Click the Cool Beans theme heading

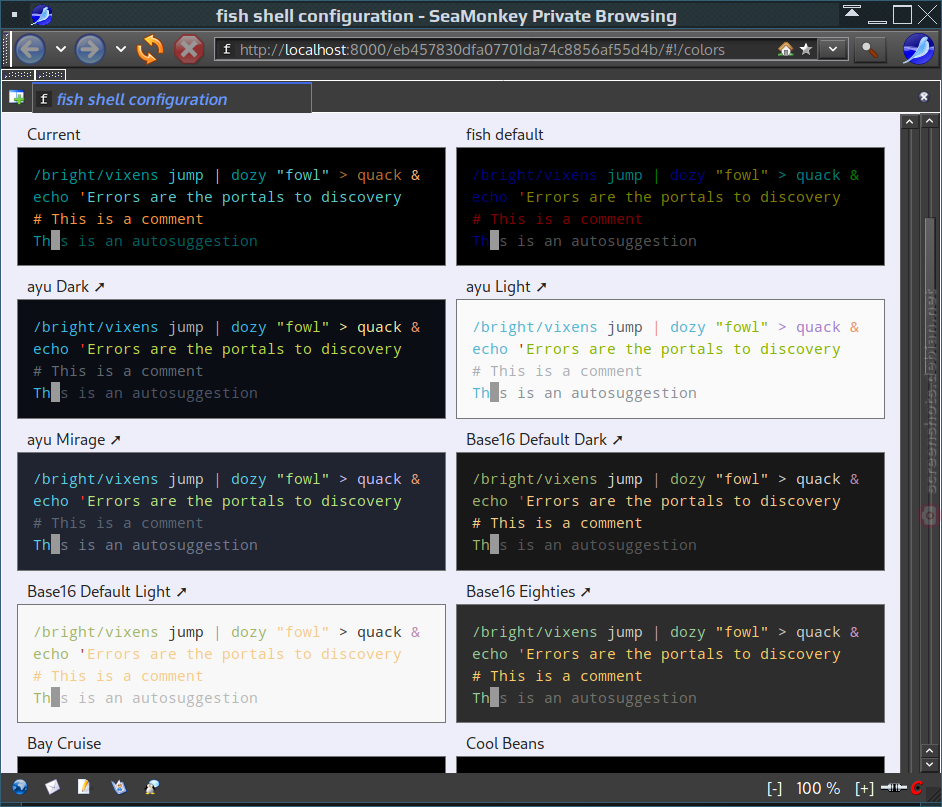[x=505, y=744]
